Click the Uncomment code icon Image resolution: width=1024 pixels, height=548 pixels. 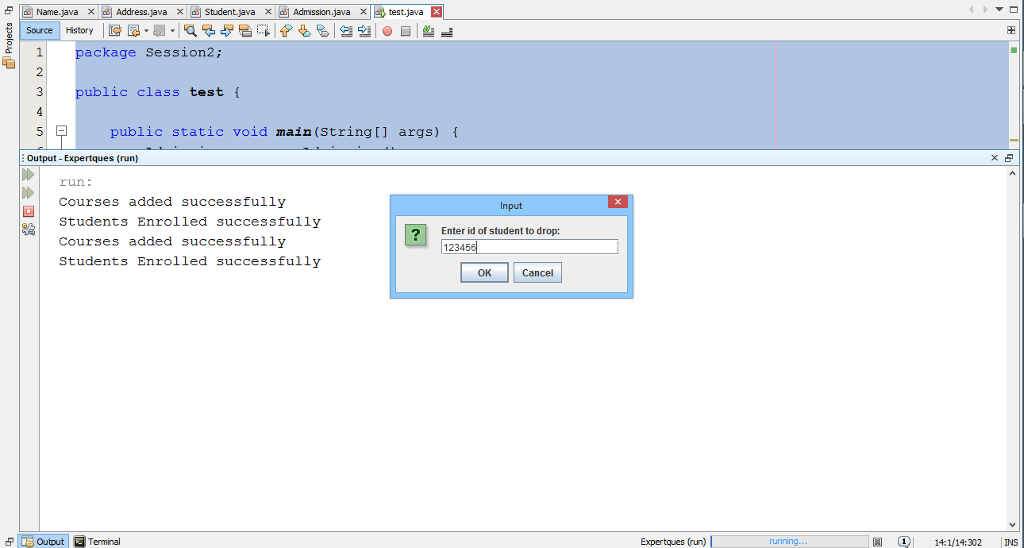tap(447, 31)
